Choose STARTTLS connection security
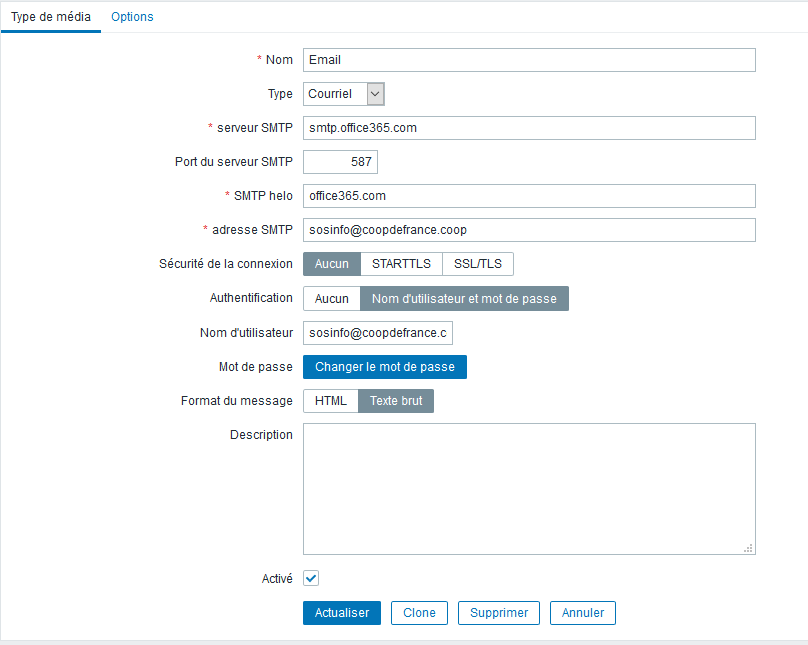The height and width of the screenshot is (645, 808). point(401,264)
